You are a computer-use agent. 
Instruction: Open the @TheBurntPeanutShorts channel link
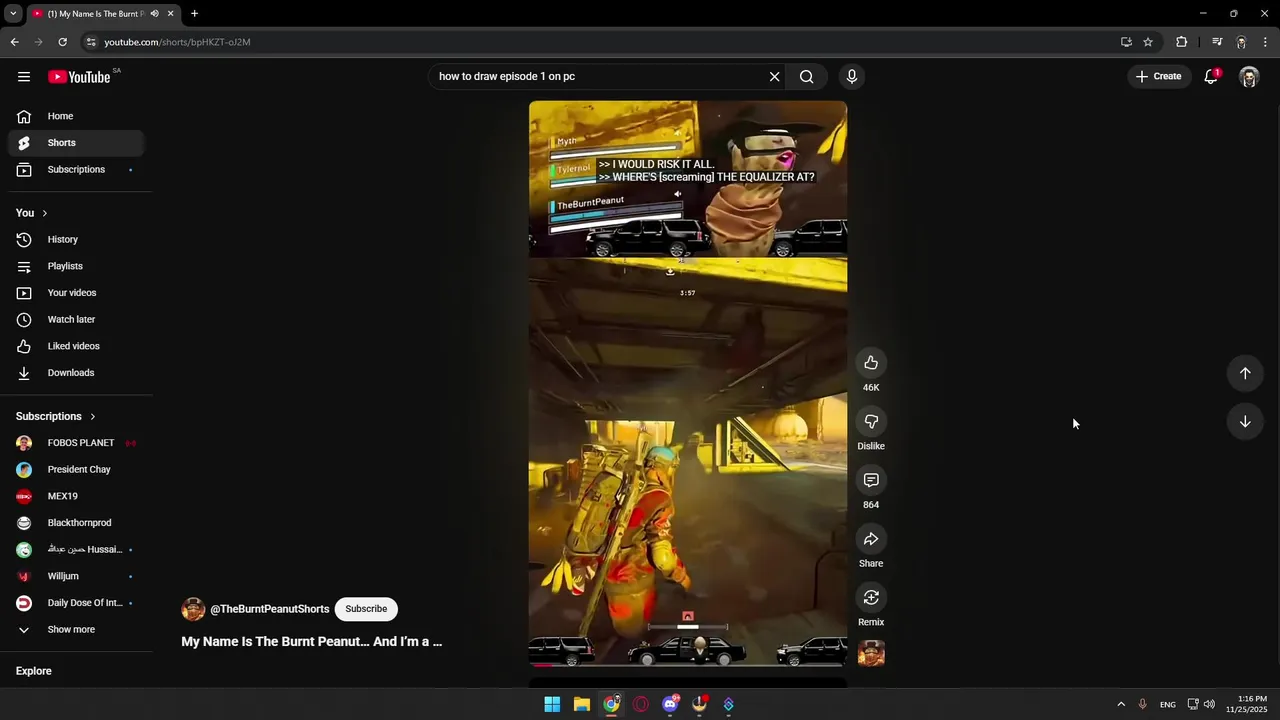pyautogui.click(x=270, y=609)
